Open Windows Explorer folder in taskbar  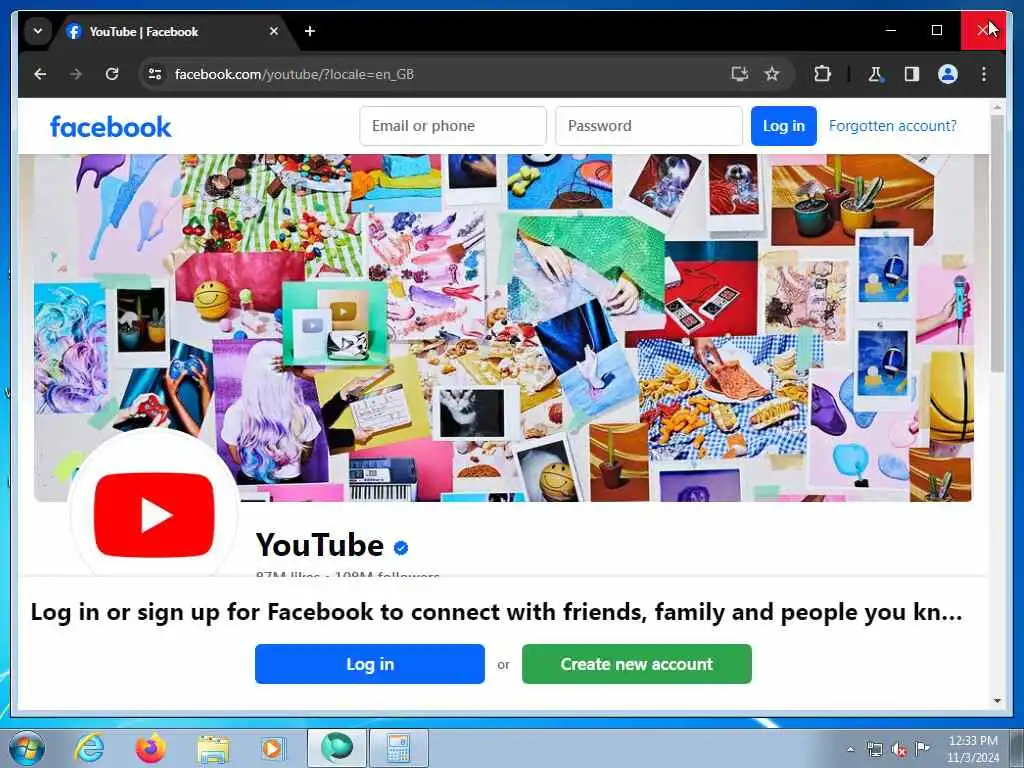(x=213, y=748)
